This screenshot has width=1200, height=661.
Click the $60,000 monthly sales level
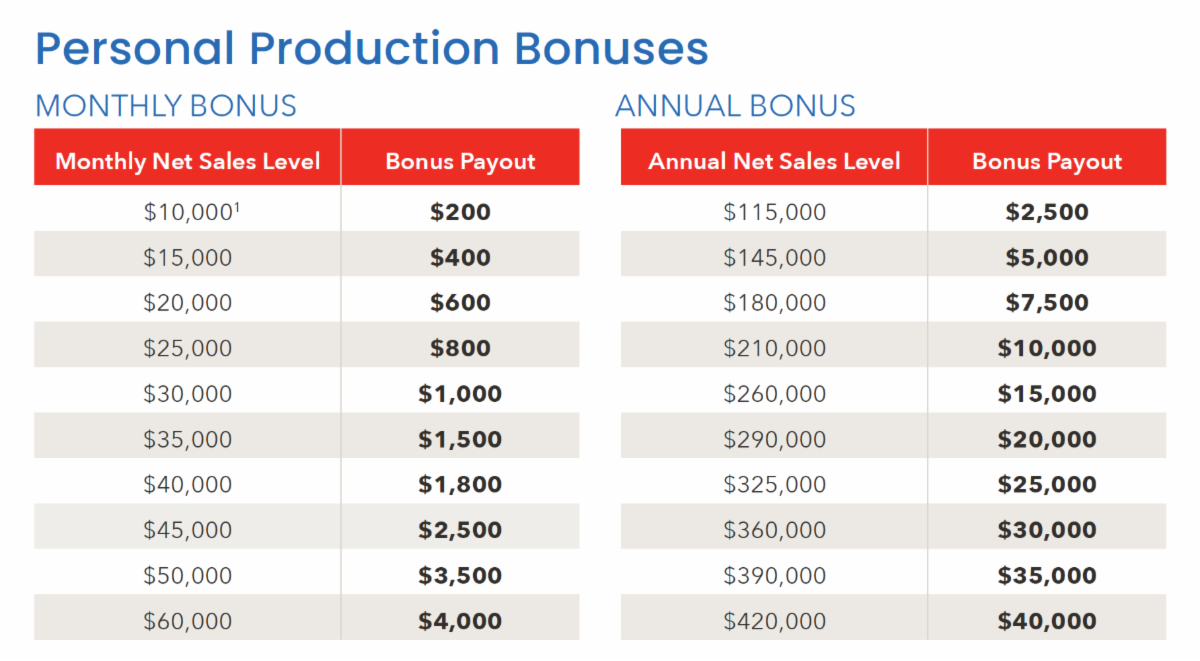pos(187,621)
